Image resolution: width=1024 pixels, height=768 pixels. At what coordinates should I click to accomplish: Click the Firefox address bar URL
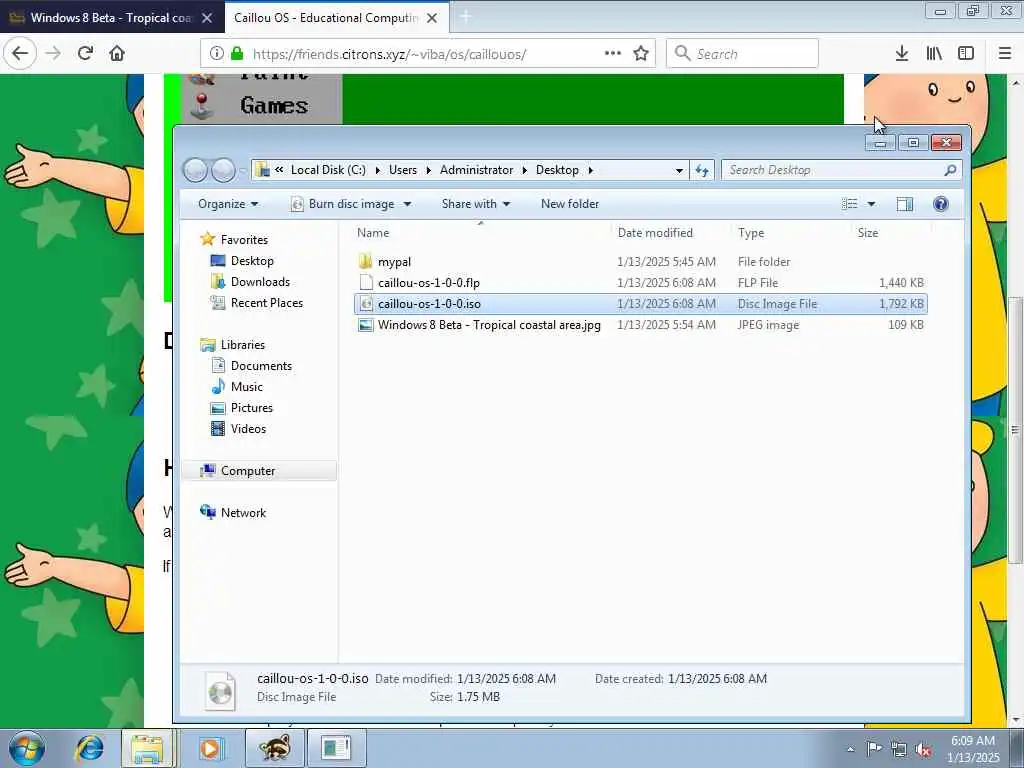[x=389, y=54]
